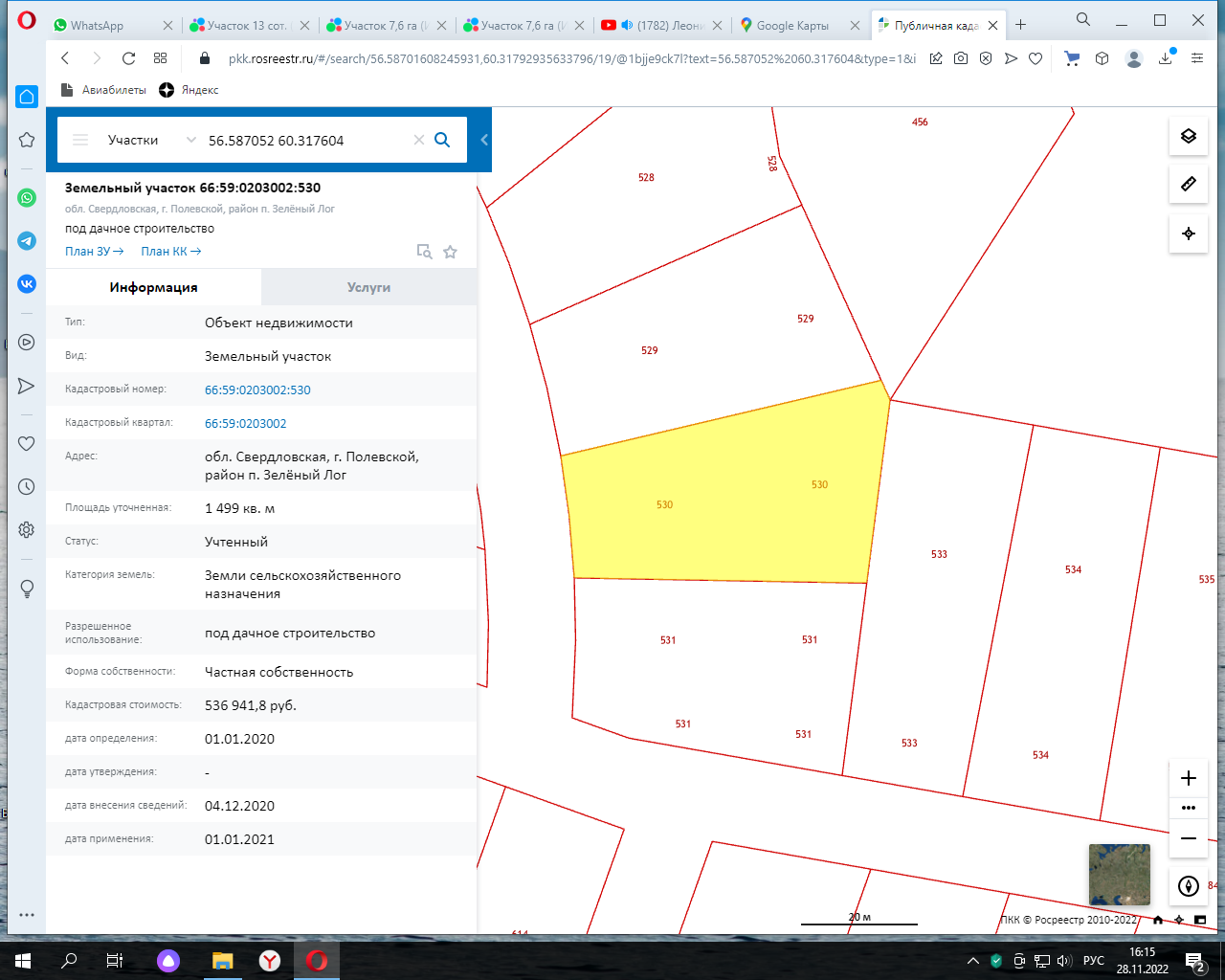The image size is (1225, 980).
Task: Open the hamburger menu in search bar
Action: coord(80,140)
